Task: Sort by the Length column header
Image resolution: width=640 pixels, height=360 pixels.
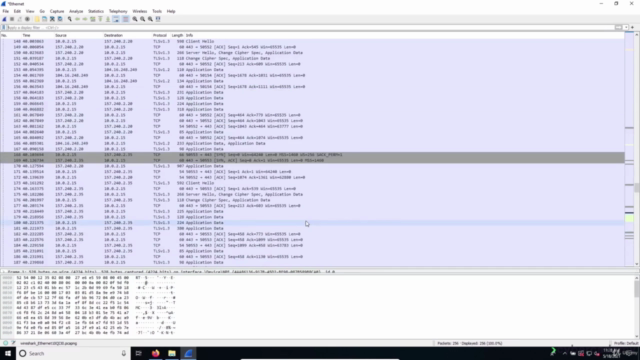Action: 178,36
